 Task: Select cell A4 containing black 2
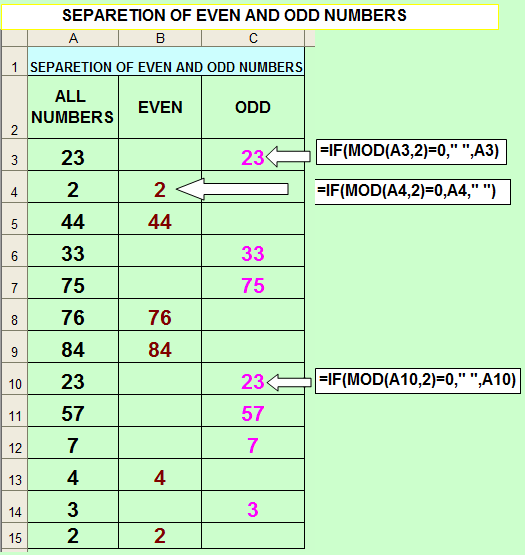click(73, 187)
